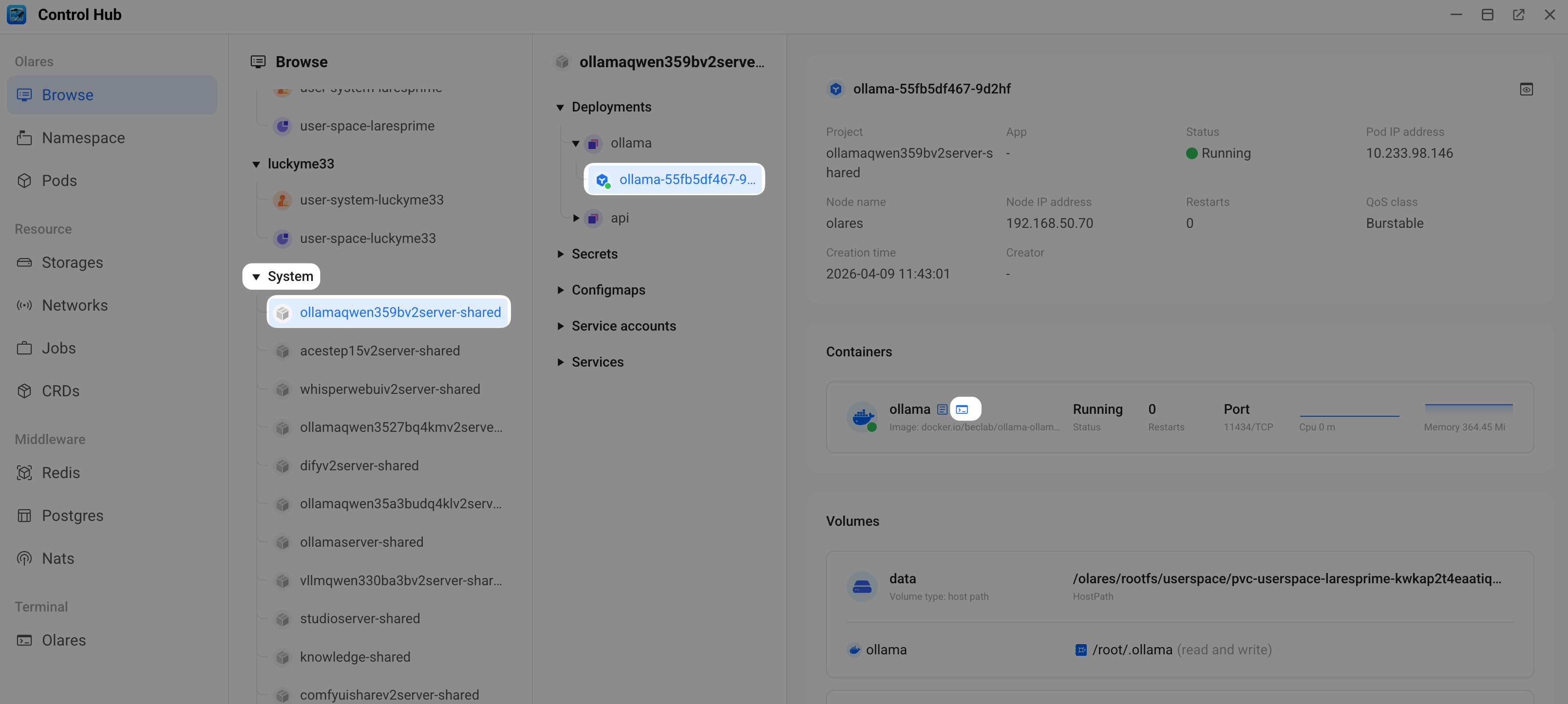Click the ollama Docker container icon
This screenshot has width=1568, height=704.
pos(862,417)
